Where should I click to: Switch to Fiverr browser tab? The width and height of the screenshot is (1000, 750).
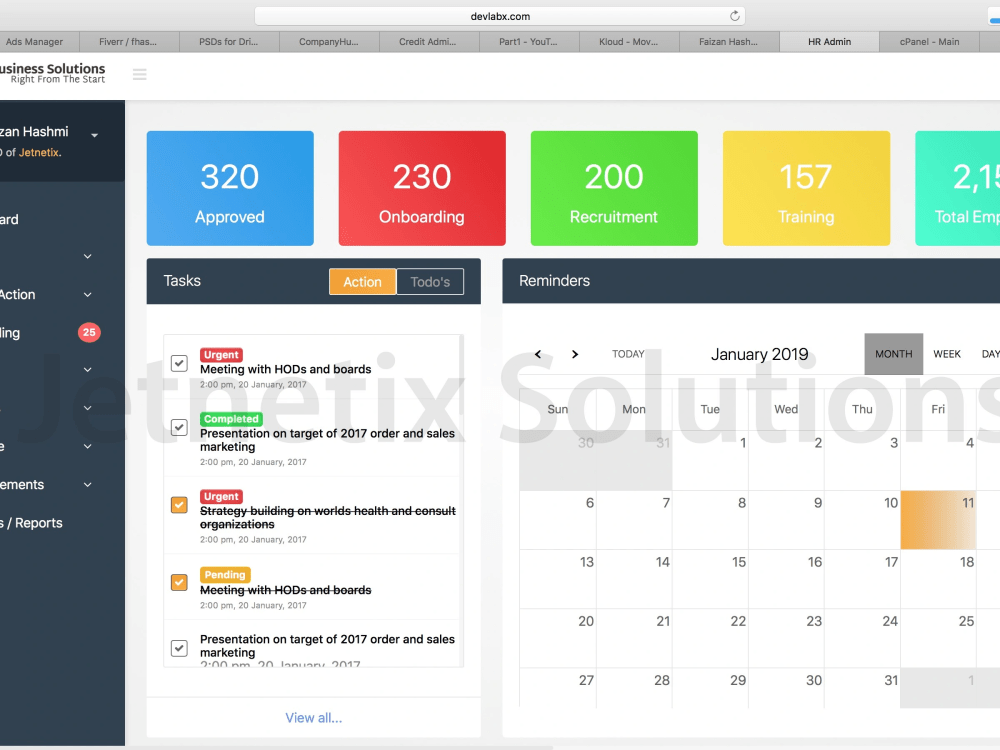(128, 41)
